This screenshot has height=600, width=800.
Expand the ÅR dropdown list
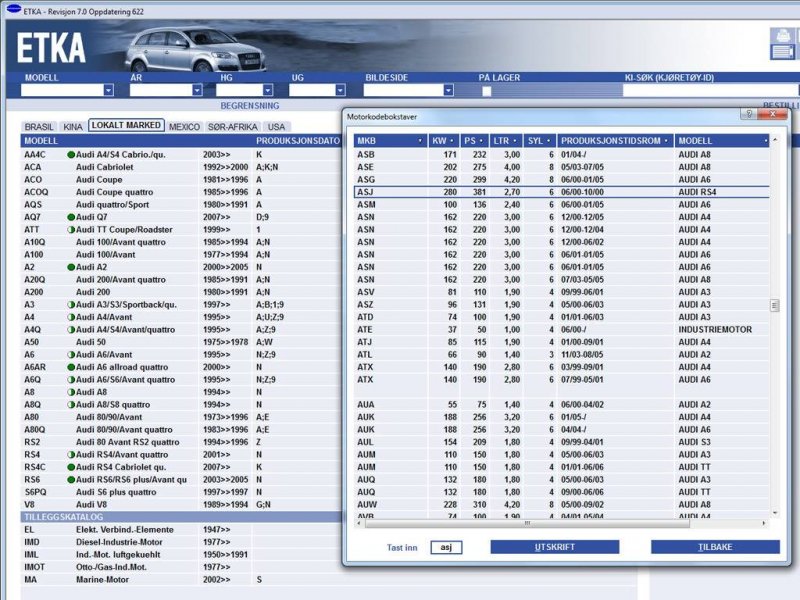198,90
